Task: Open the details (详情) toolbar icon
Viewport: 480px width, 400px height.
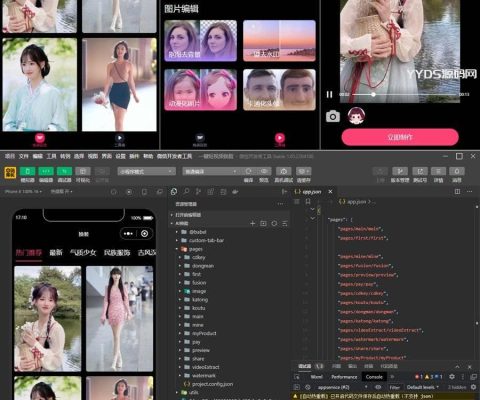Action: 438,171
